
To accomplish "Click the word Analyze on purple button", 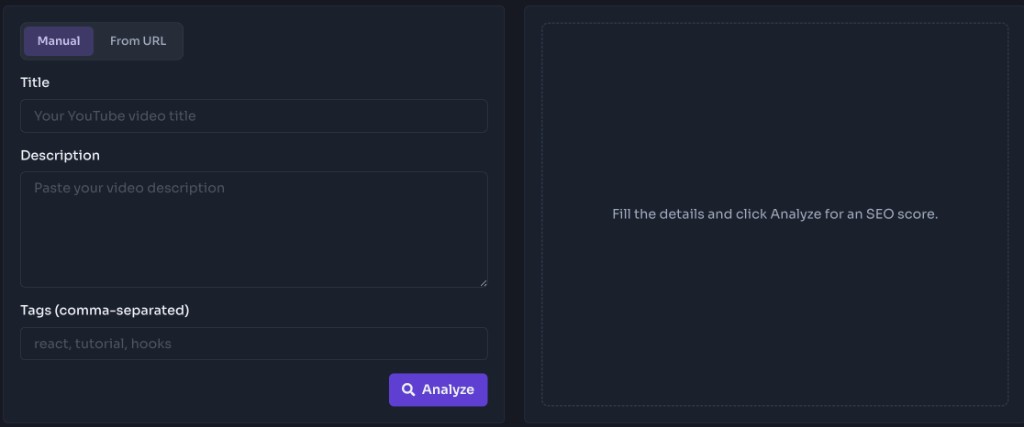I will 448,390.
